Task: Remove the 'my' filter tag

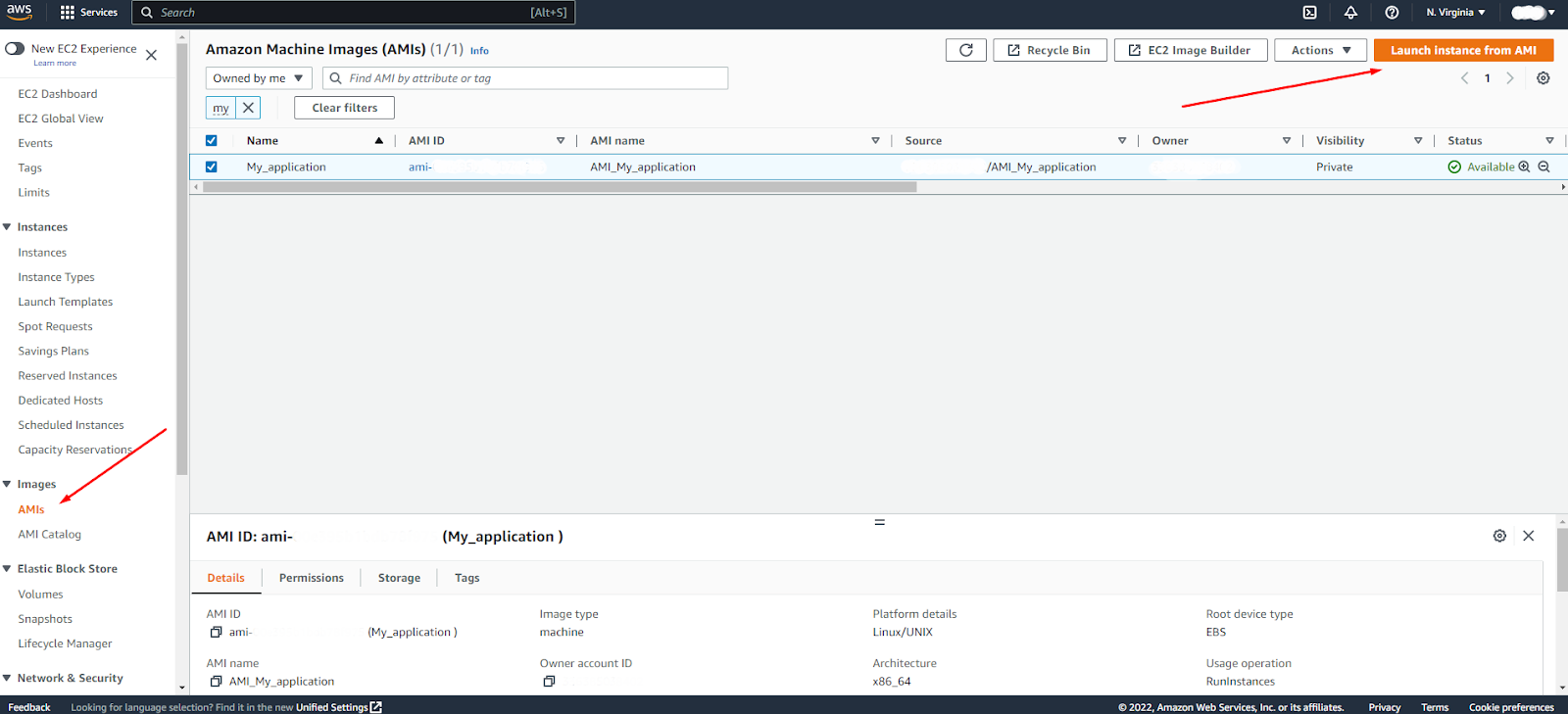Action: 249,108
